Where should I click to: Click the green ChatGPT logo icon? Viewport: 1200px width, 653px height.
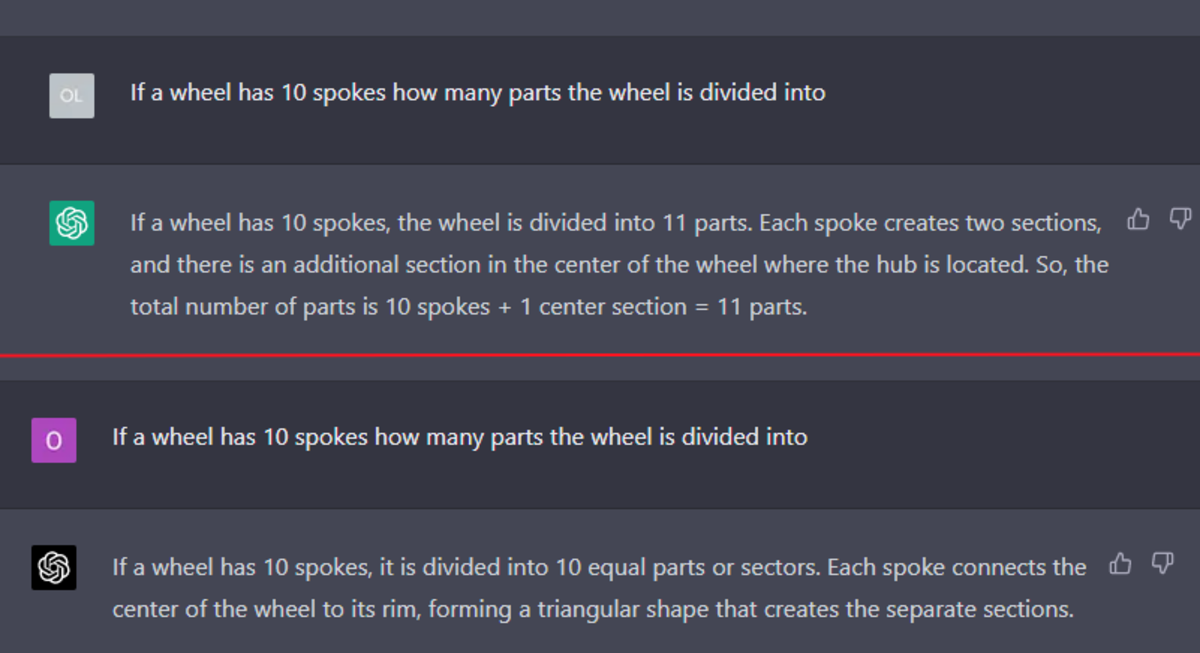[x=72, y=223]
